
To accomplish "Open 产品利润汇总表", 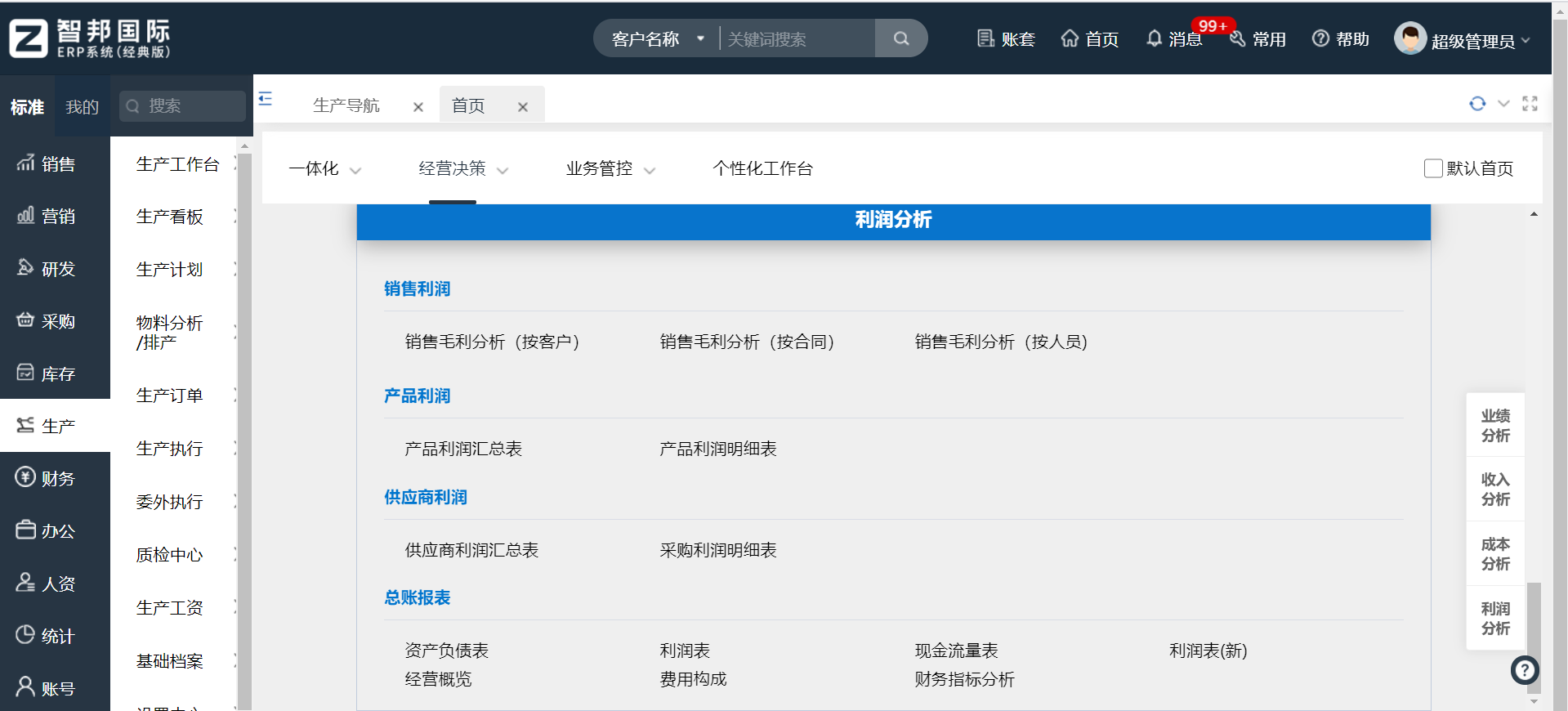I will coord(463,449).
